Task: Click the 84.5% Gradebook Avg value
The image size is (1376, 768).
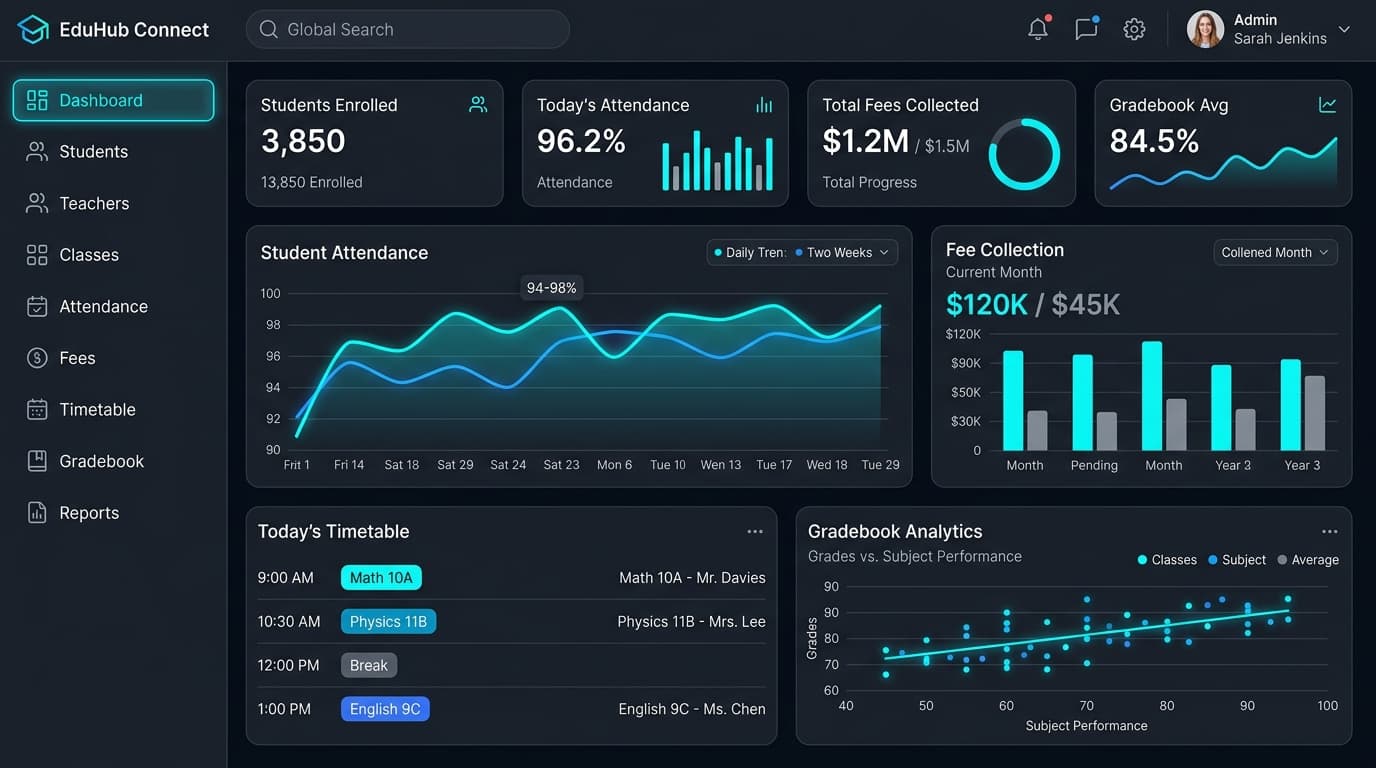Action: coord(1154,142)
